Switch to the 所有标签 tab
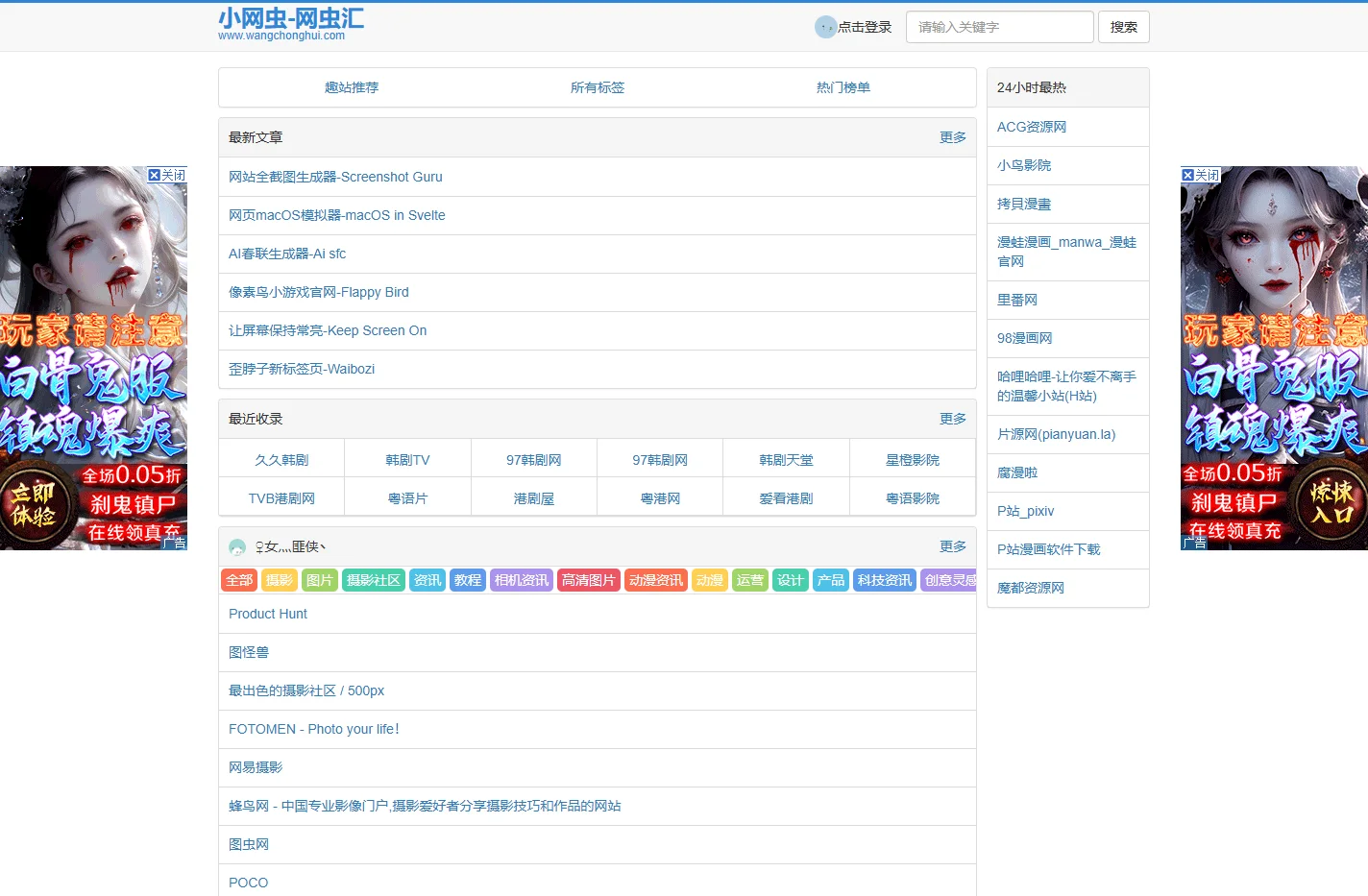 click(x=598, y=87)
